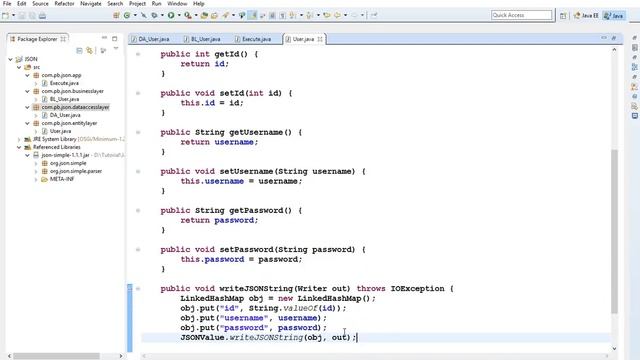Open the Run button dropdown arrow

pos(179,16)
